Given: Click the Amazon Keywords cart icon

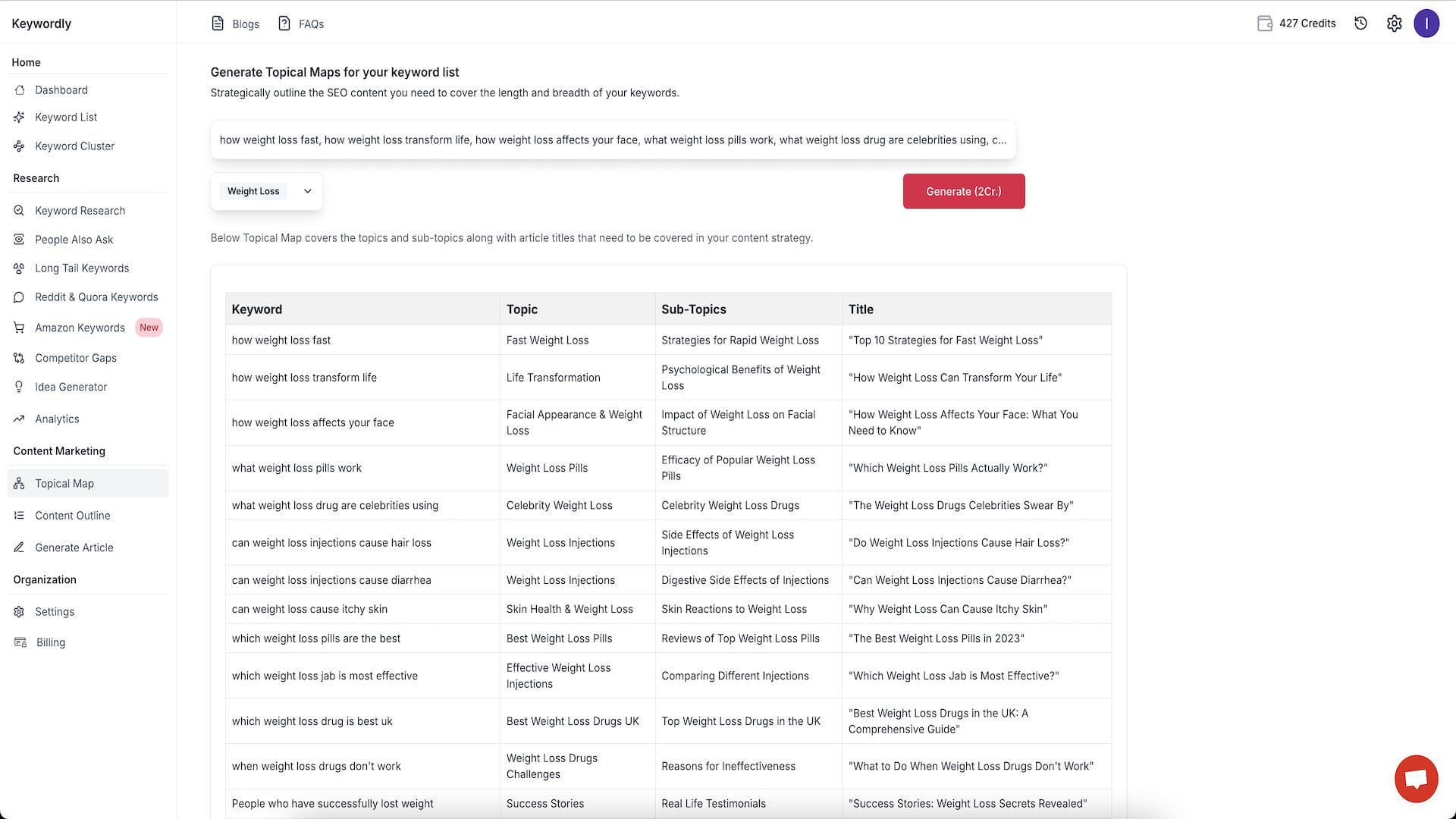Looking at the screenshot, I should click(19, 328).
